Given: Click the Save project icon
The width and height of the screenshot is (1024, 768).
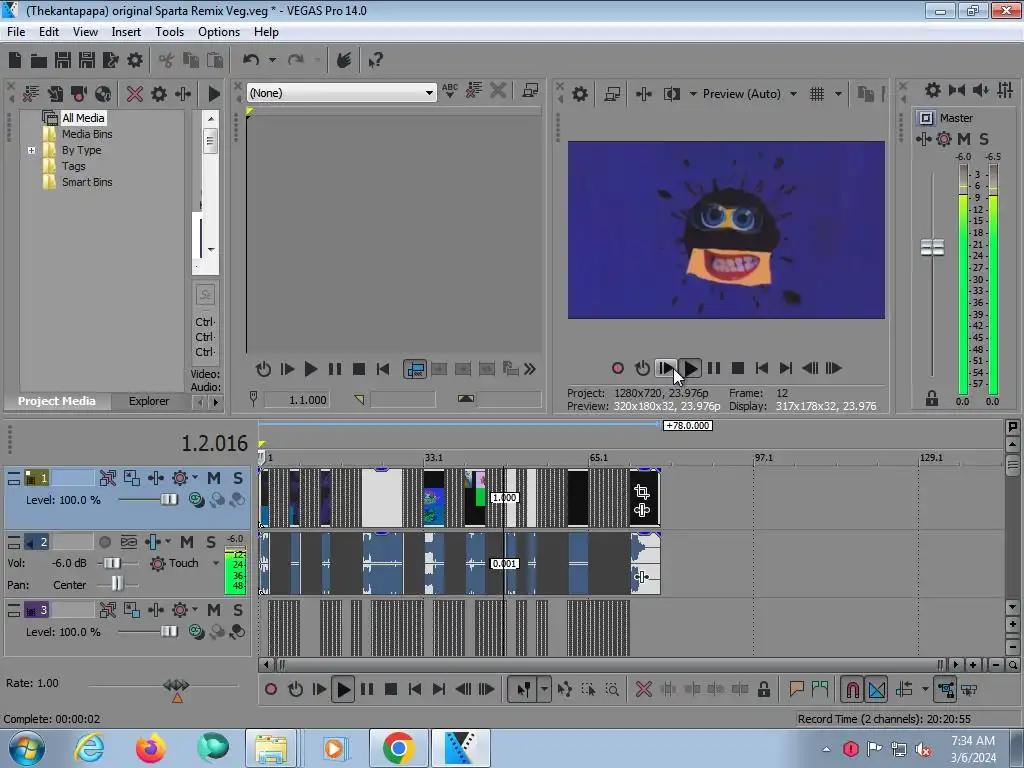Looking at the screenshot, I should [x=63, y=61].
